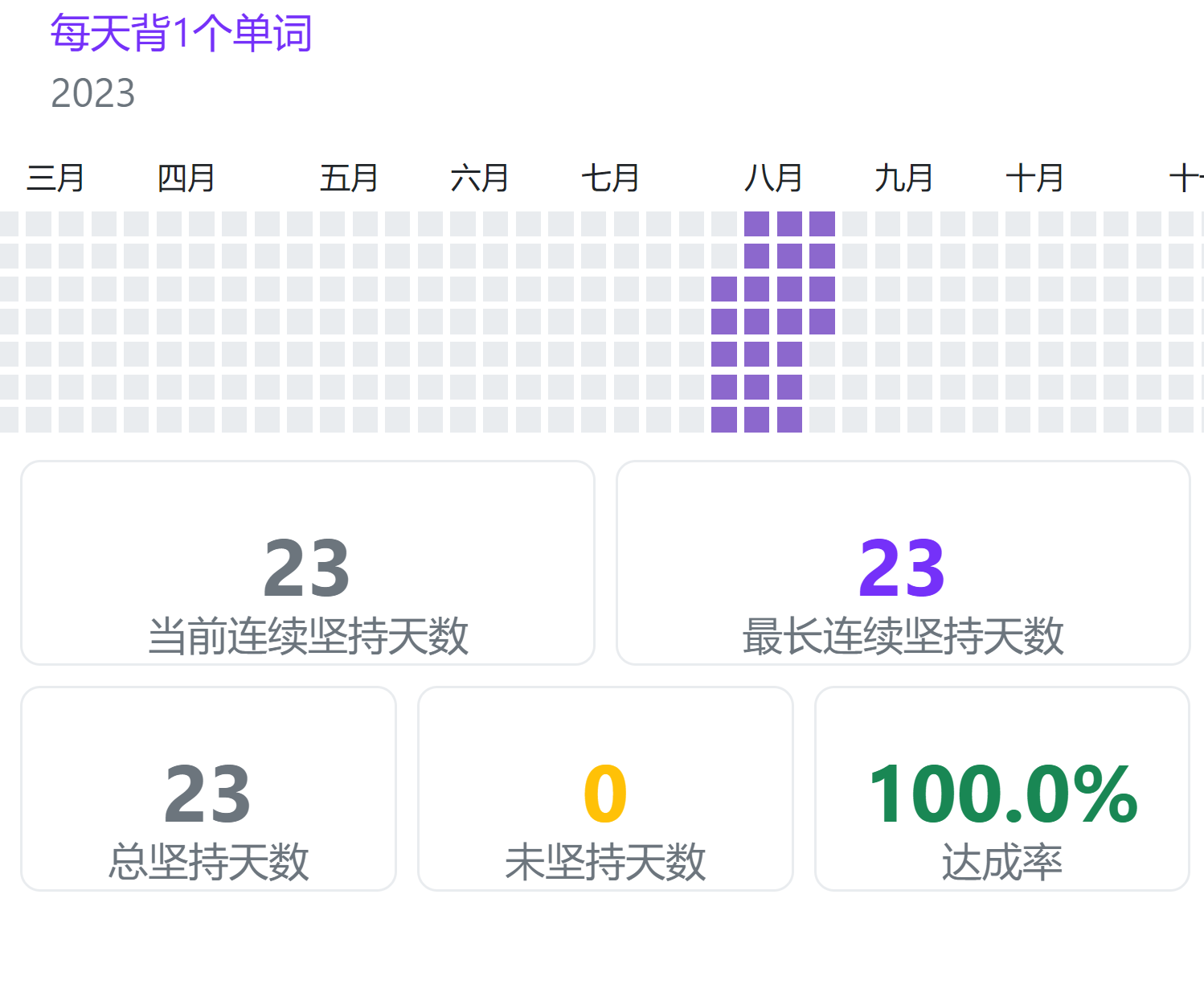Click the 六月 month label
Image resolution: width=1204 pixels, height=1001 pixels.
pyautogui.click(x=480, y=178)
